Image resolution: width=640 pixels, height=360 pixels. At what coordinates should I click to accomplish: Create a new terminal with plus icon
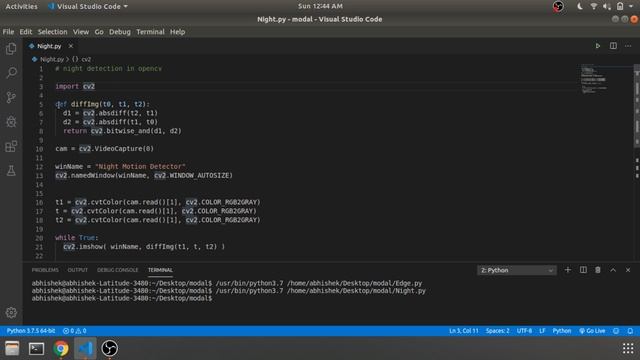[567, 270]
